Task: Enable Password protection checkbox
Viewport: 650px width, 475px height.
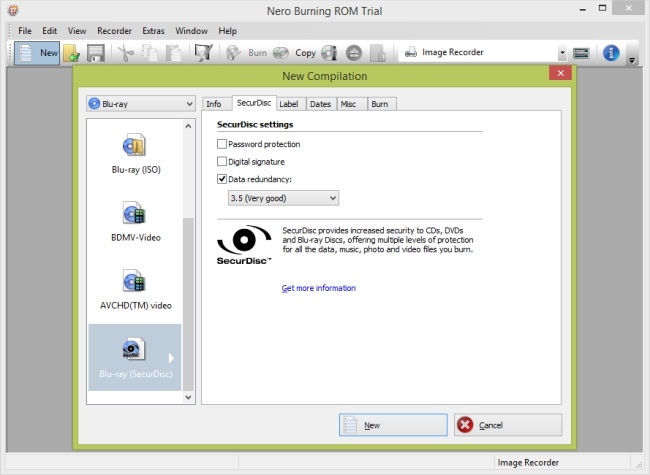Action: coord(222,144)
